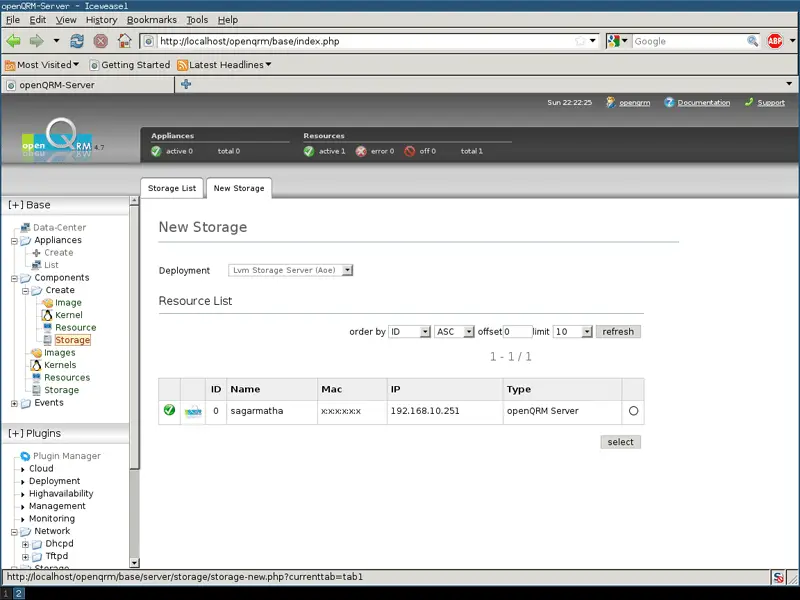Open the Most Visited bookmarks dropdown
This screenshot has height=600, width=800.
[42, 65]
